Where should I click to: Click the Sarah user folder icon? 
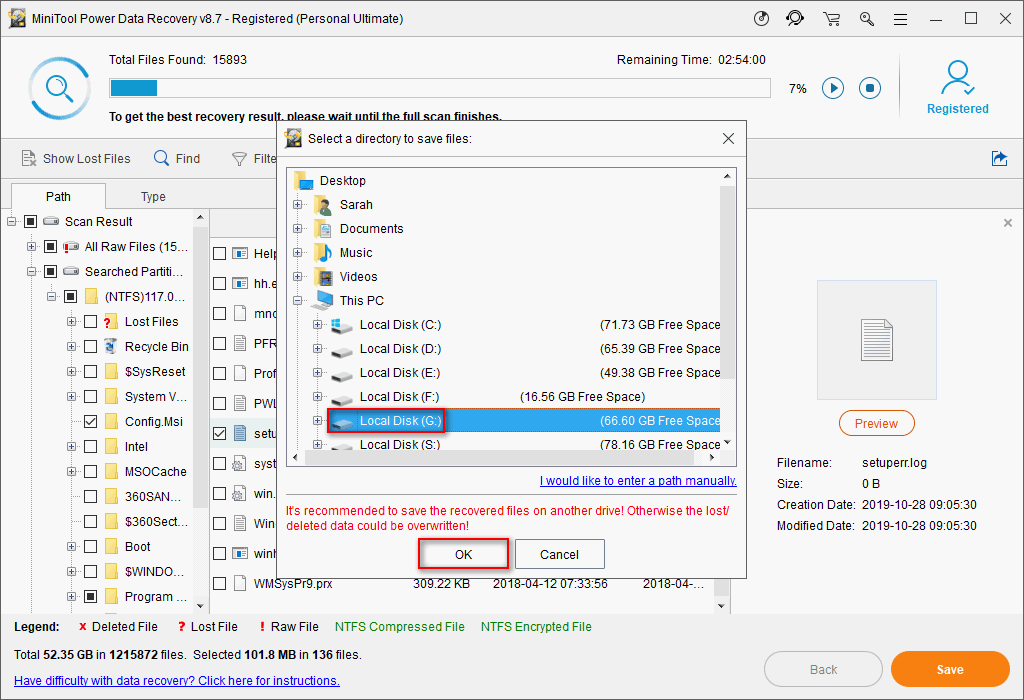tap(323, 204)
